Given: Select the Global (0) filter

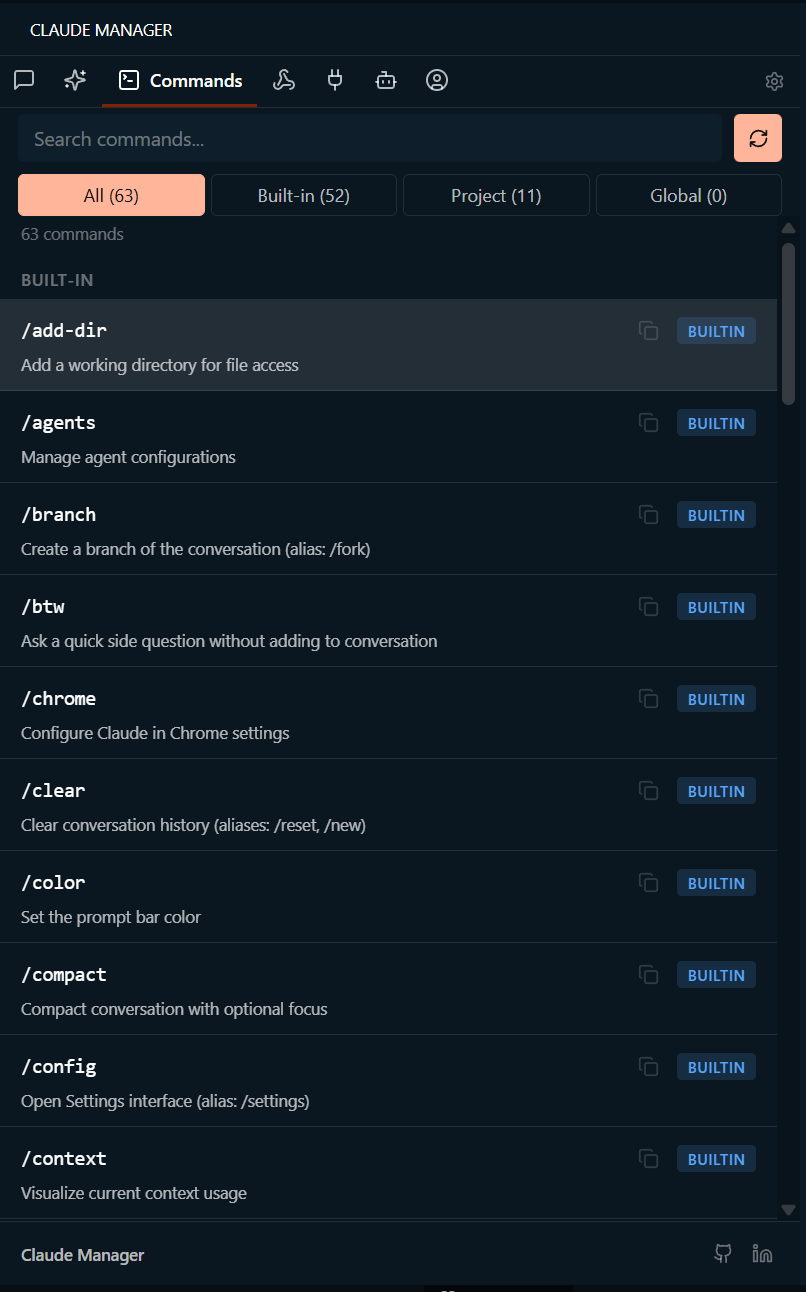Looking at the screenshot, I should click(688, 195).
